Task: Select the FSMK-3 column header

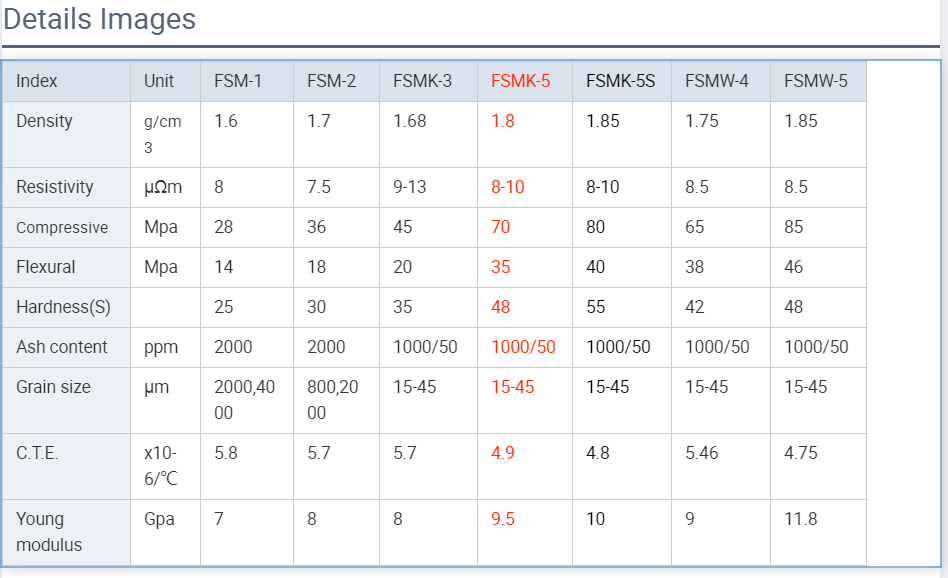Action: click(422, 81)
